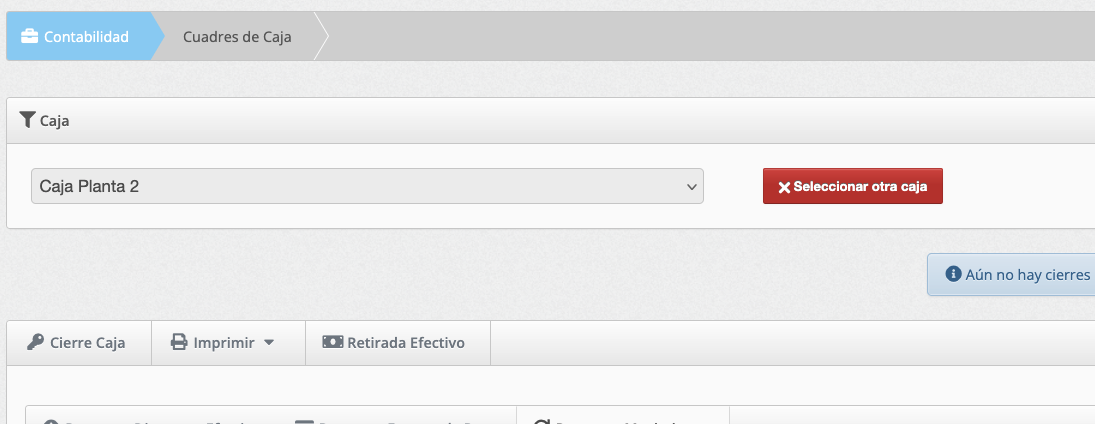Click the briefcase icon beside Contabilidad
The width and height of the screenshot is (1095, 424).
click(x=30, y=37)
